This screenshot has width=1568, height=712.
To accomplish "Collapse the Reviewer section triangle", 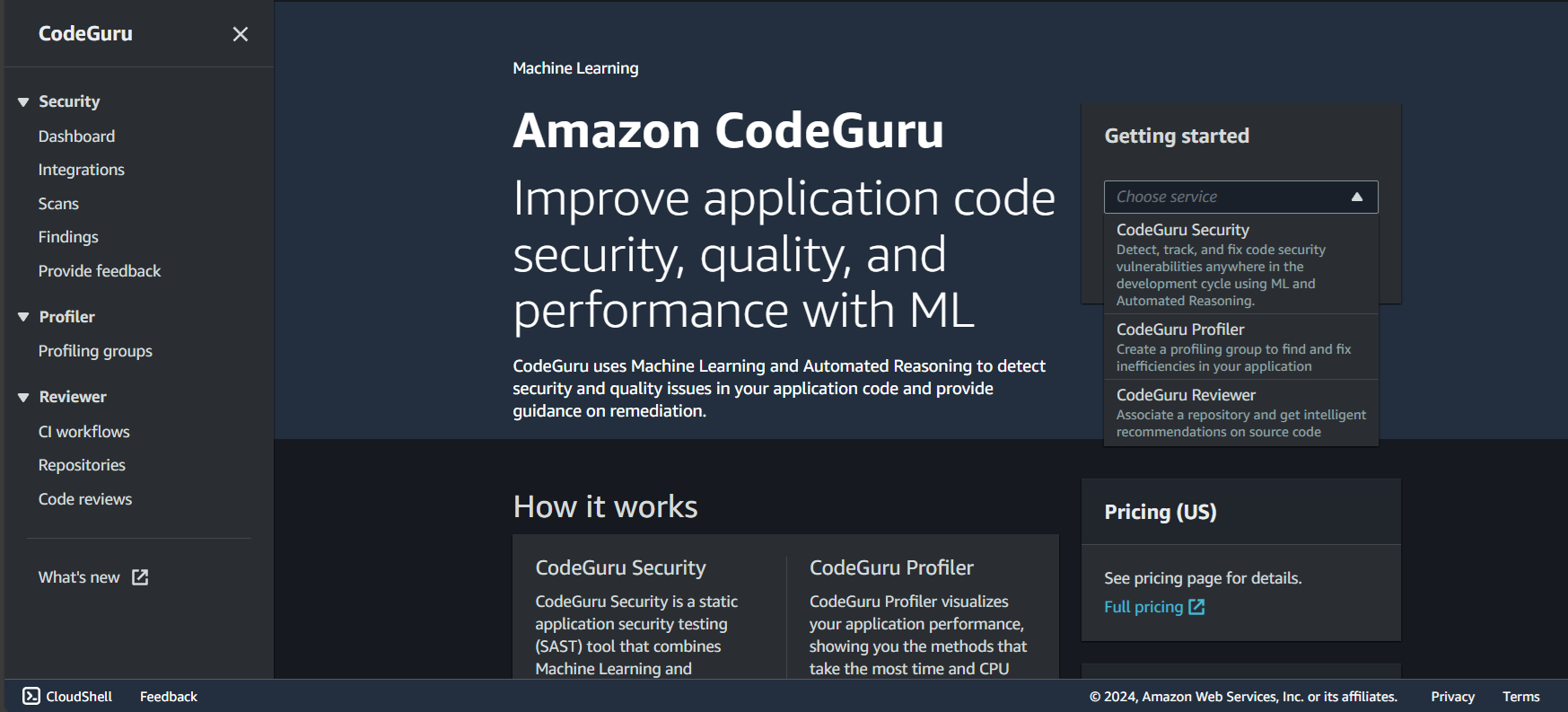I will click(x=23, y=397).
